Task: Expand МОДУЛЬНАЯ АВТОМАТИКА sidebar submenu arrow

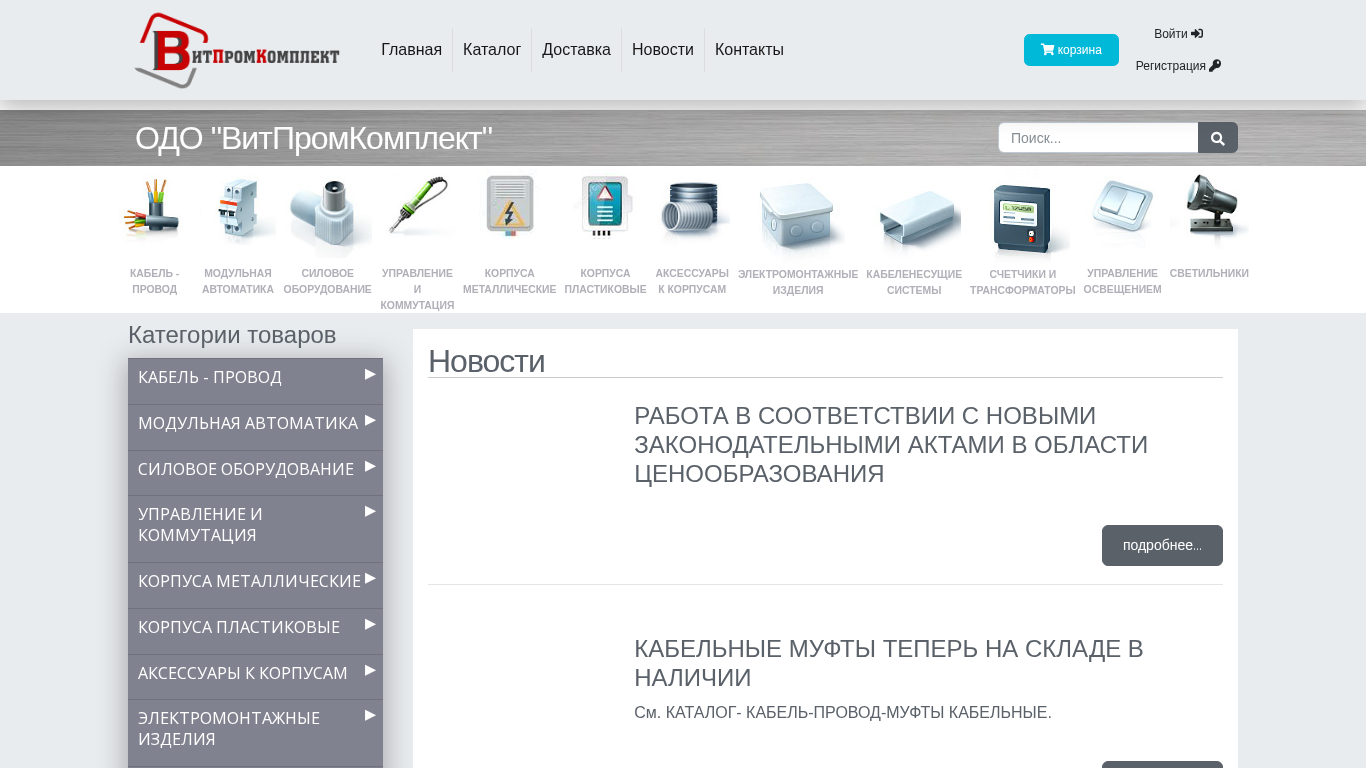Action: (370, 420)
